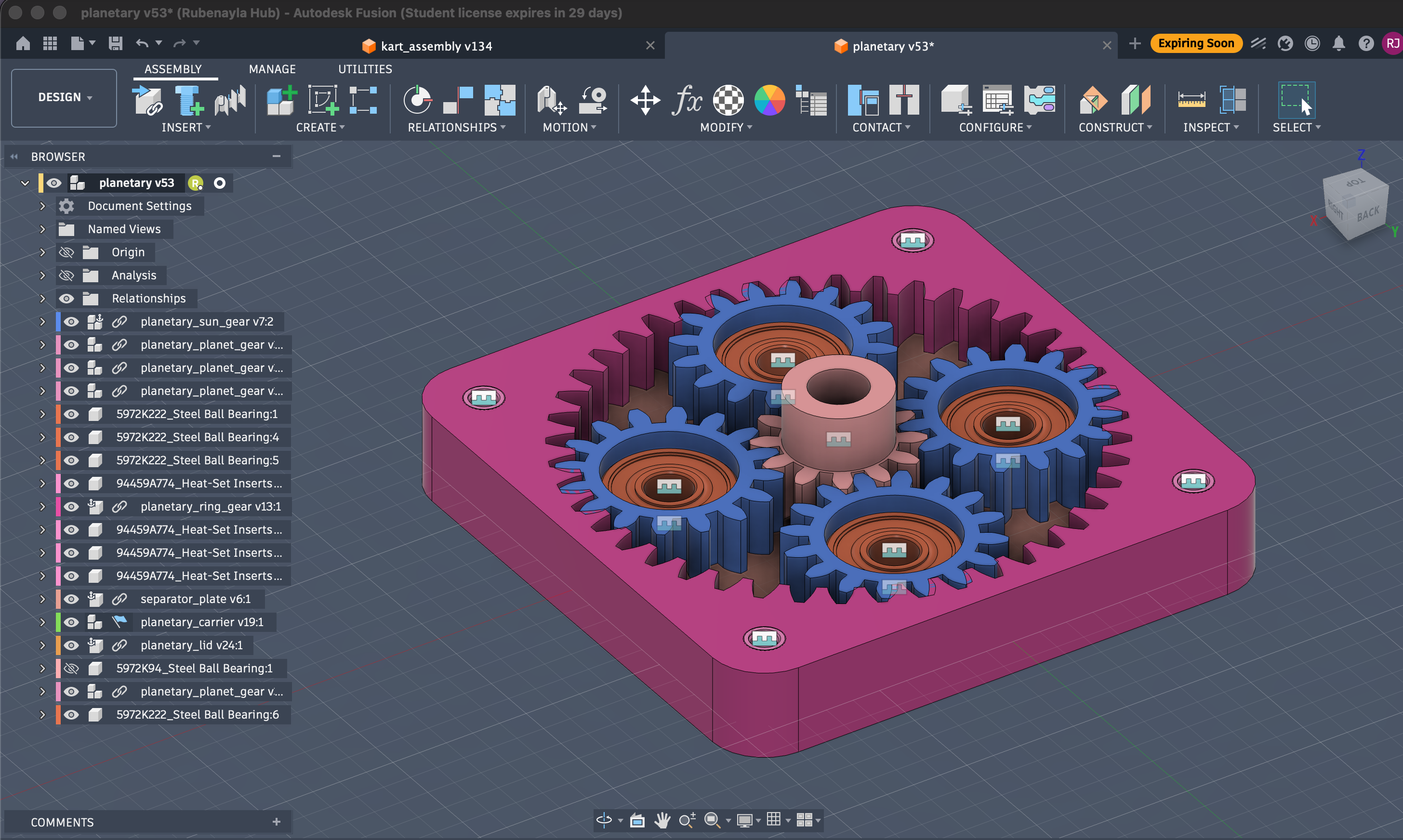Open the MODIFY dropdown menu

(726, 127)
